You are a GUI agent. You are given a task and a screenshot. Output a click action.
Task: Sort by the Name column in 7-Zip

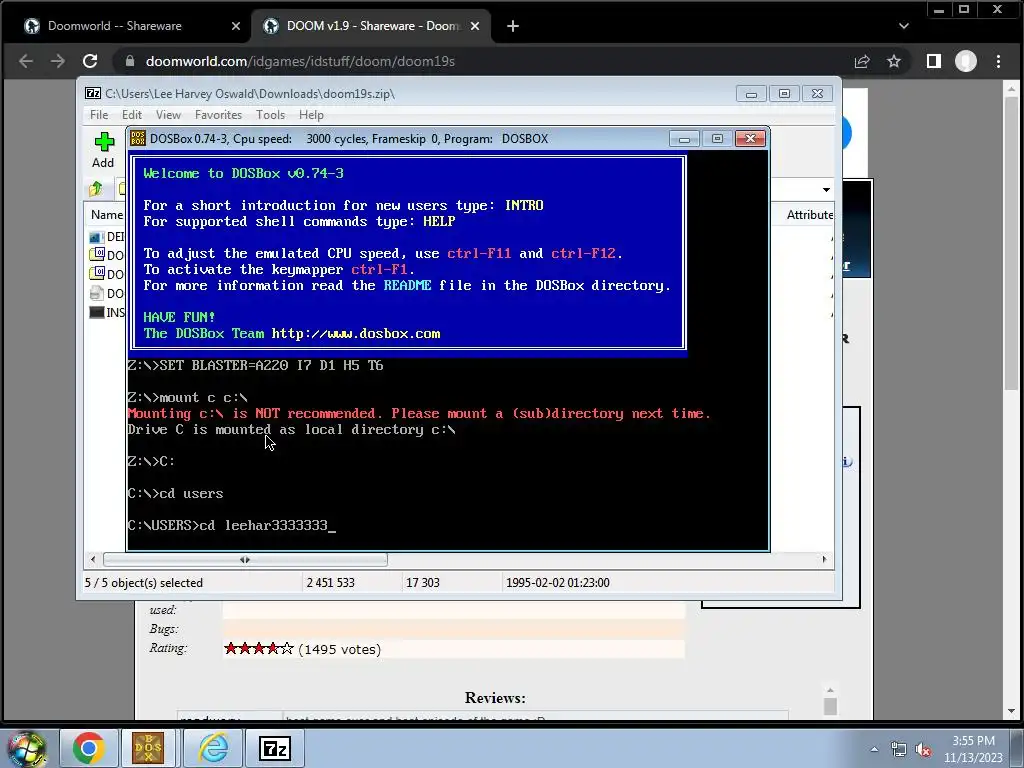[106, 215]
